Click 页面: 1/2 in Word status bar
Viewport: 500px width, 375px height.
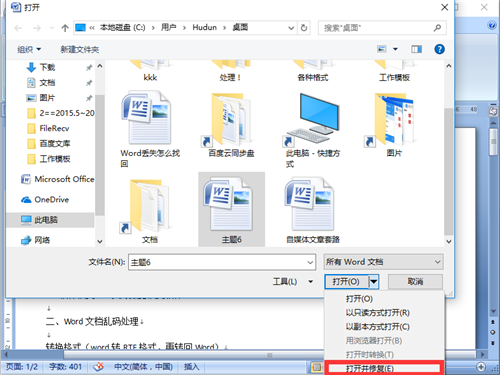click(22, 367)
